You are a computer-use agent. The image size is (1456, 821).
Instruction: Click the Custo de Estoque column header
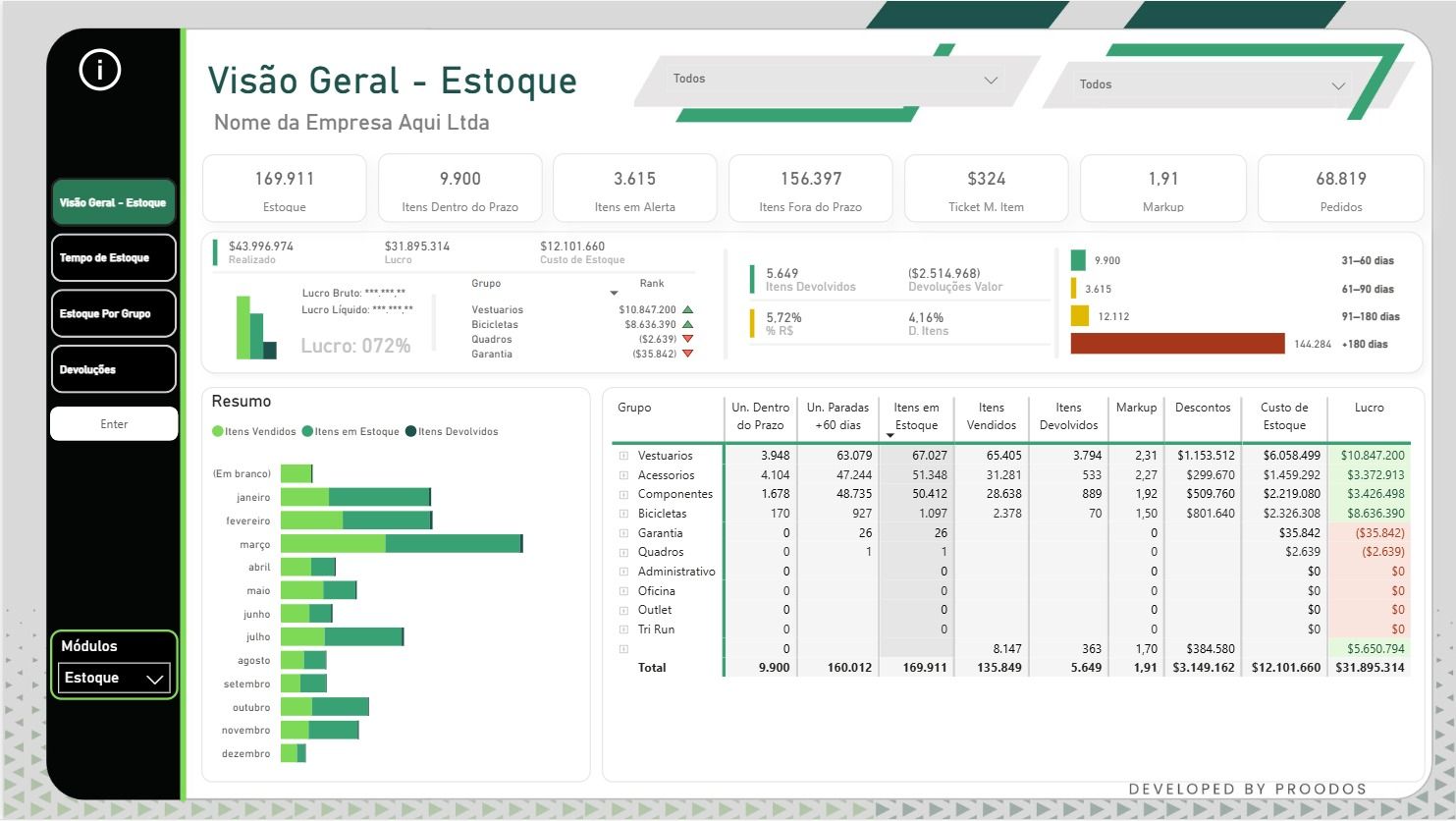[x=1284, y=416]
